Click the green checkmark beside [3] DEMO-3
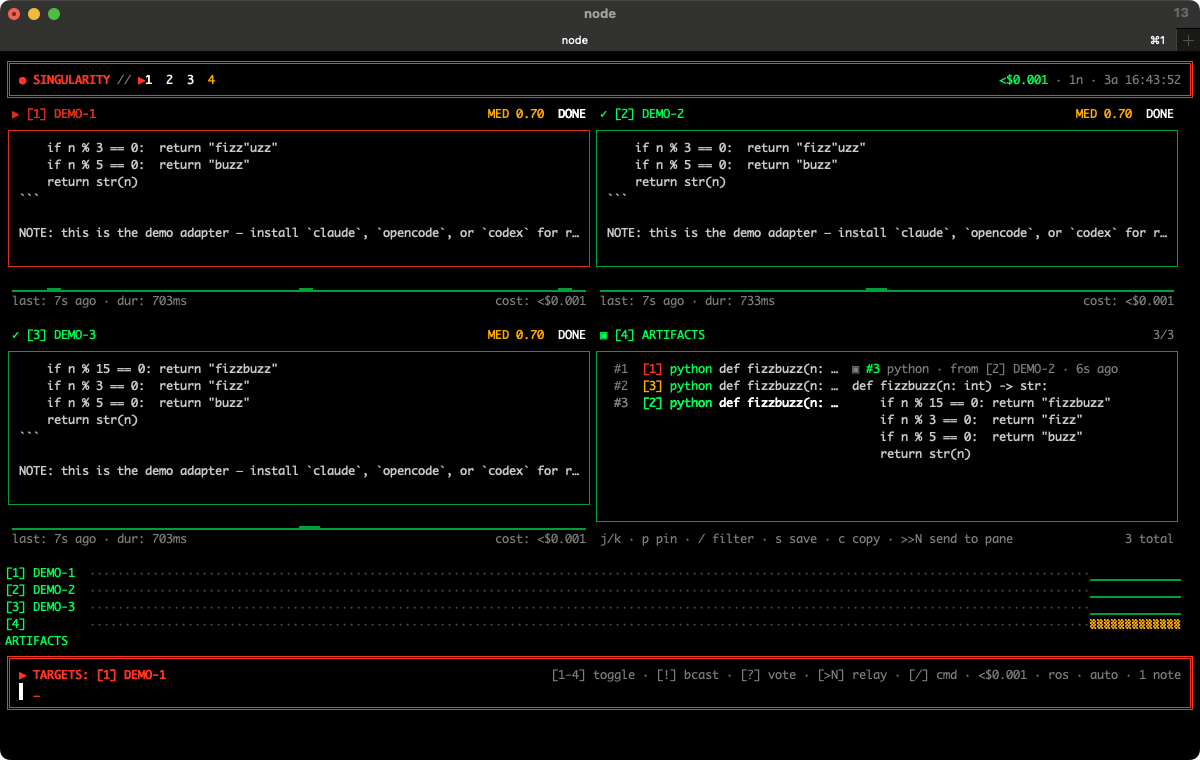Screen dimensions: 1200x760 pyautogui.click(x=16, y=335)
